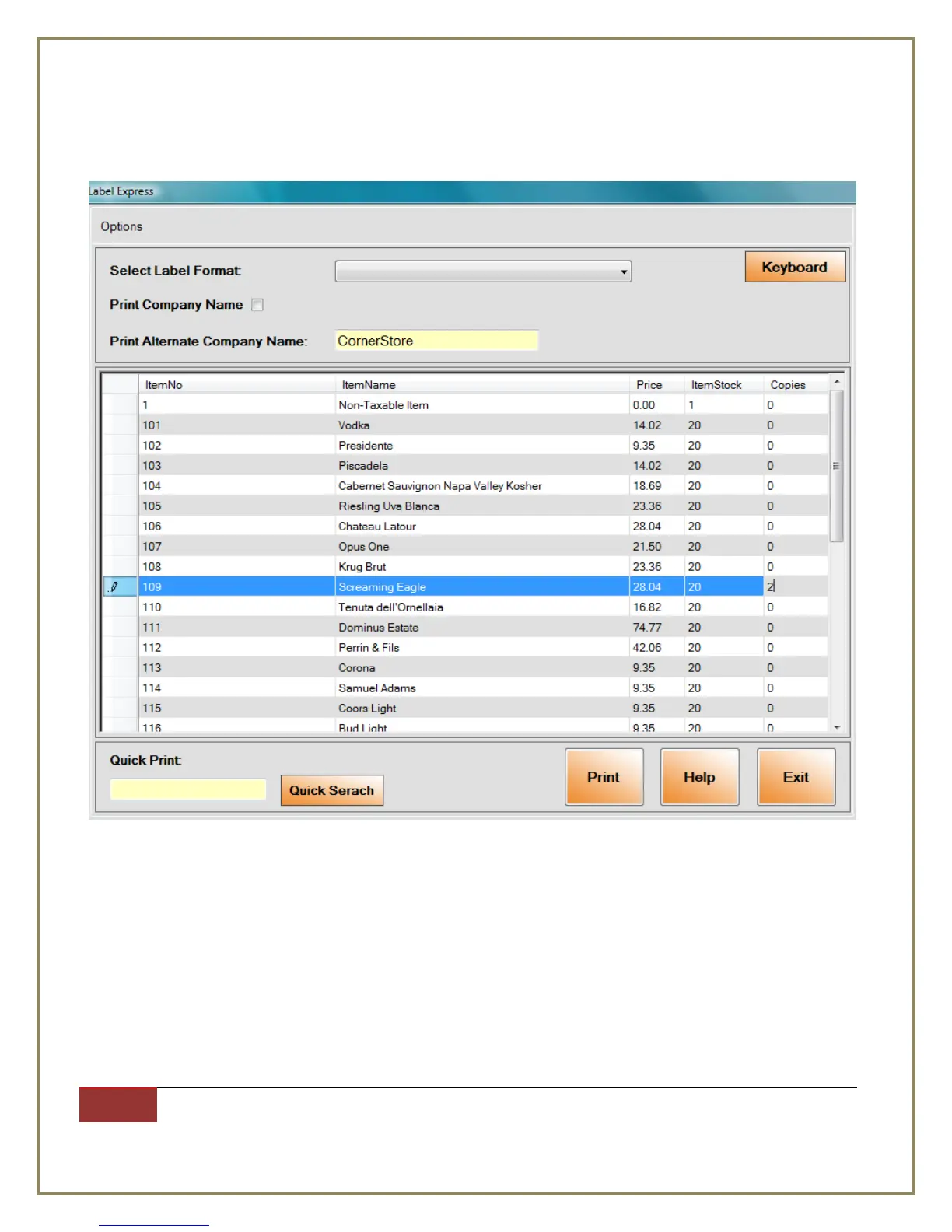The image size is (952, 1232).
Task: Select the Opus One cell
Action: click(482, 547)
